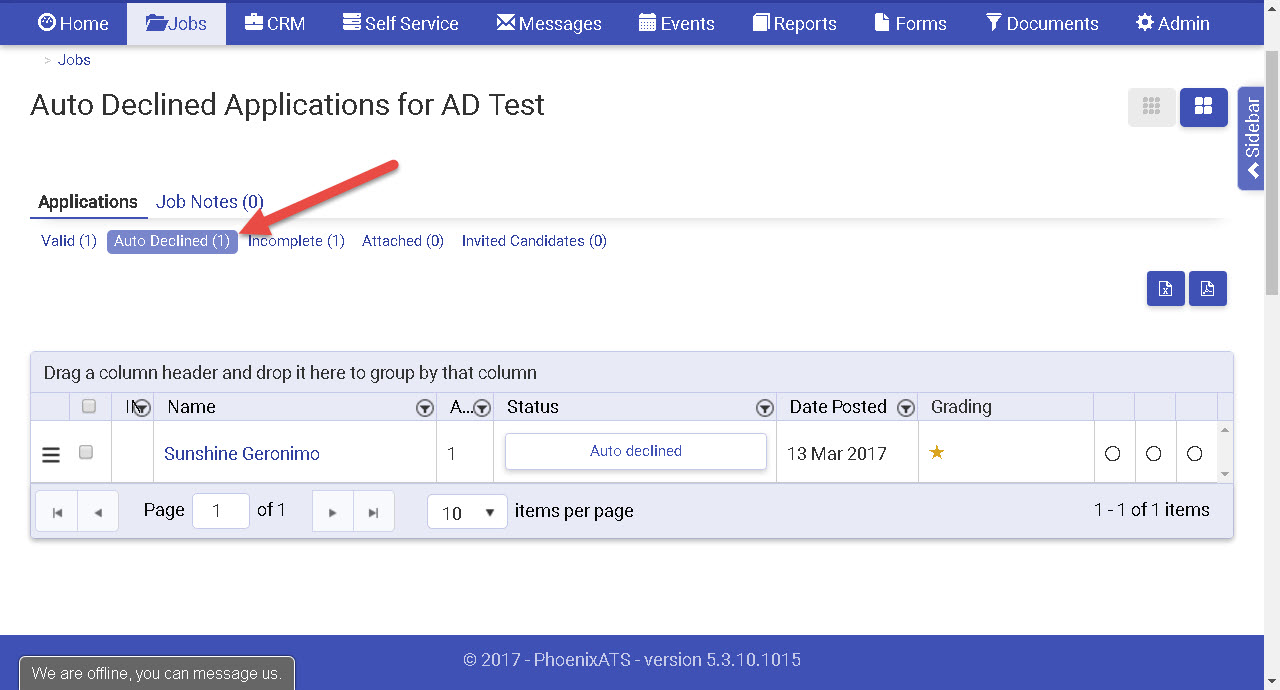Export grid to Excel
The width and height of the screenshot is (1280, 690).
[1166, 289]
